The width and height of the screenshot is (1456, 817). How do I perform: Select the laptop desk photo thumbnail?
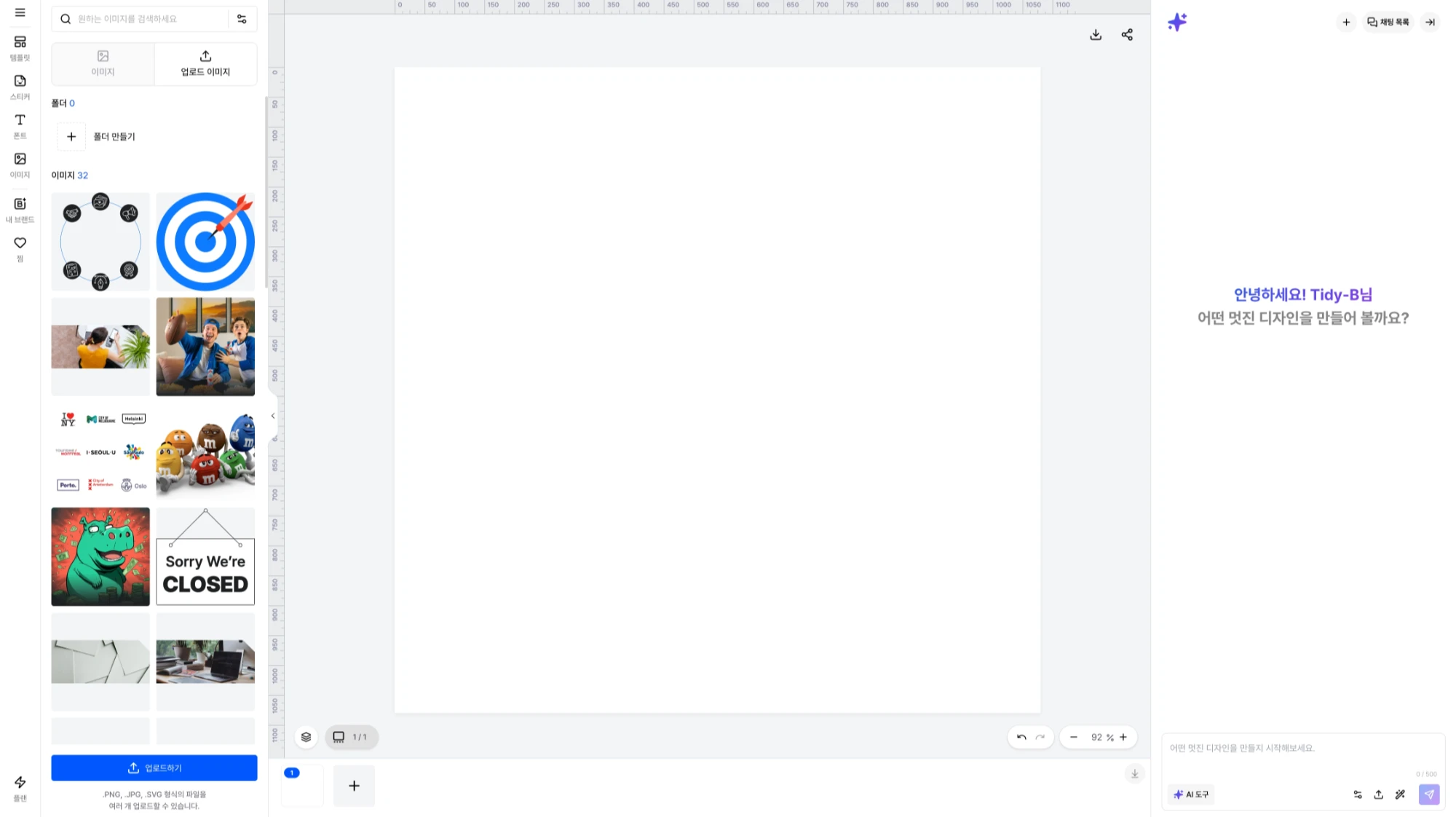tap(205, 661)
